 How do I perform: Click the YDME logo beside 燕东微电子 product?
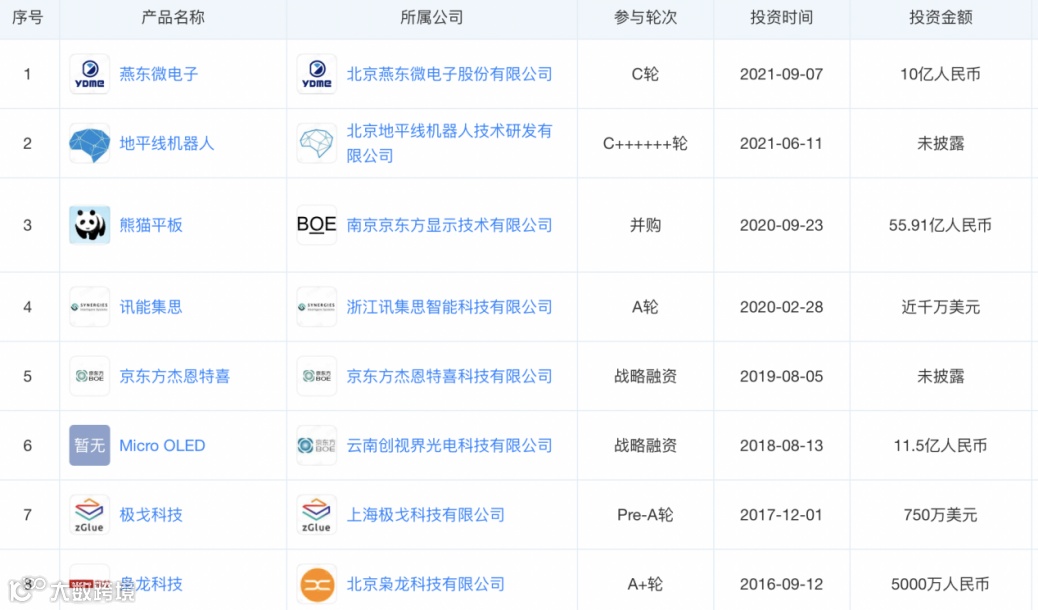(89, 74)
